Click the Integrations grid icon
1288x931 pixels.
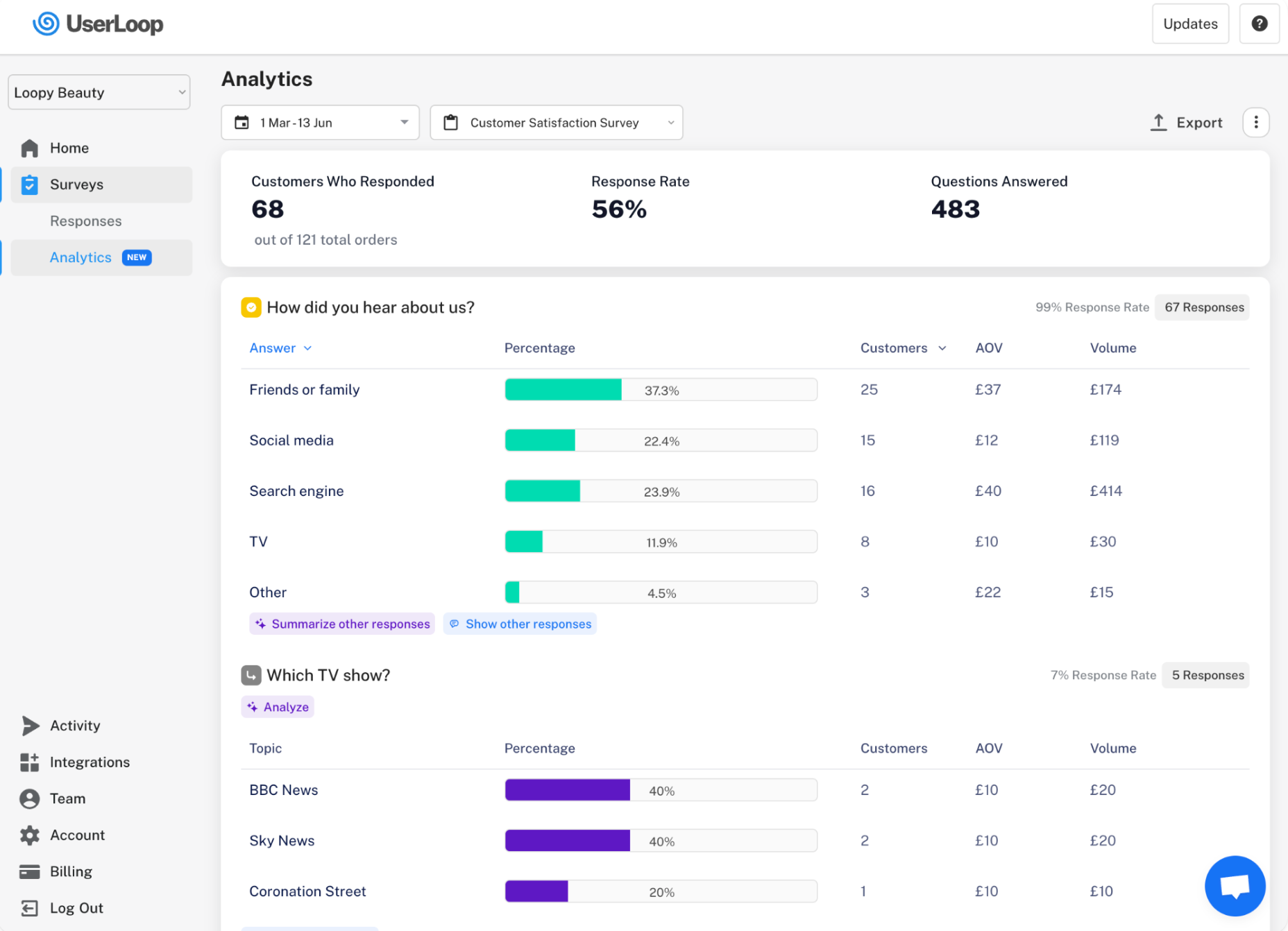click(30, 762)
